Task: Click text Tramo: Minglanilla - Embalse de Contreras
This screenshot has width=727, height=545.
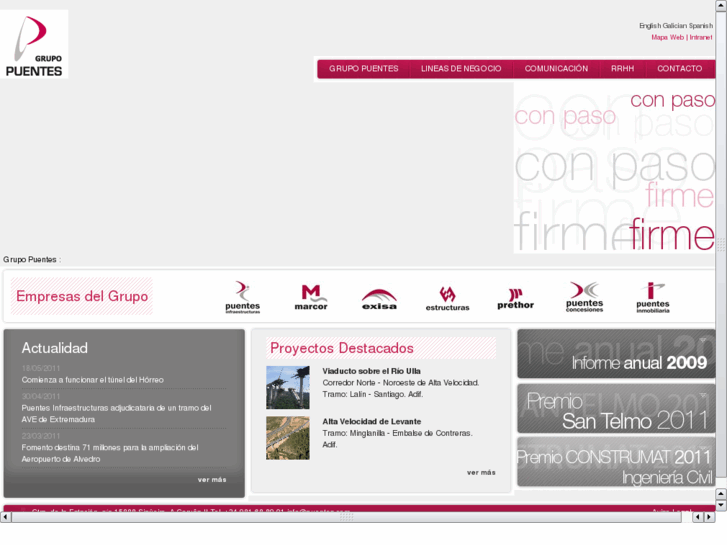Action: click(397, 433)
